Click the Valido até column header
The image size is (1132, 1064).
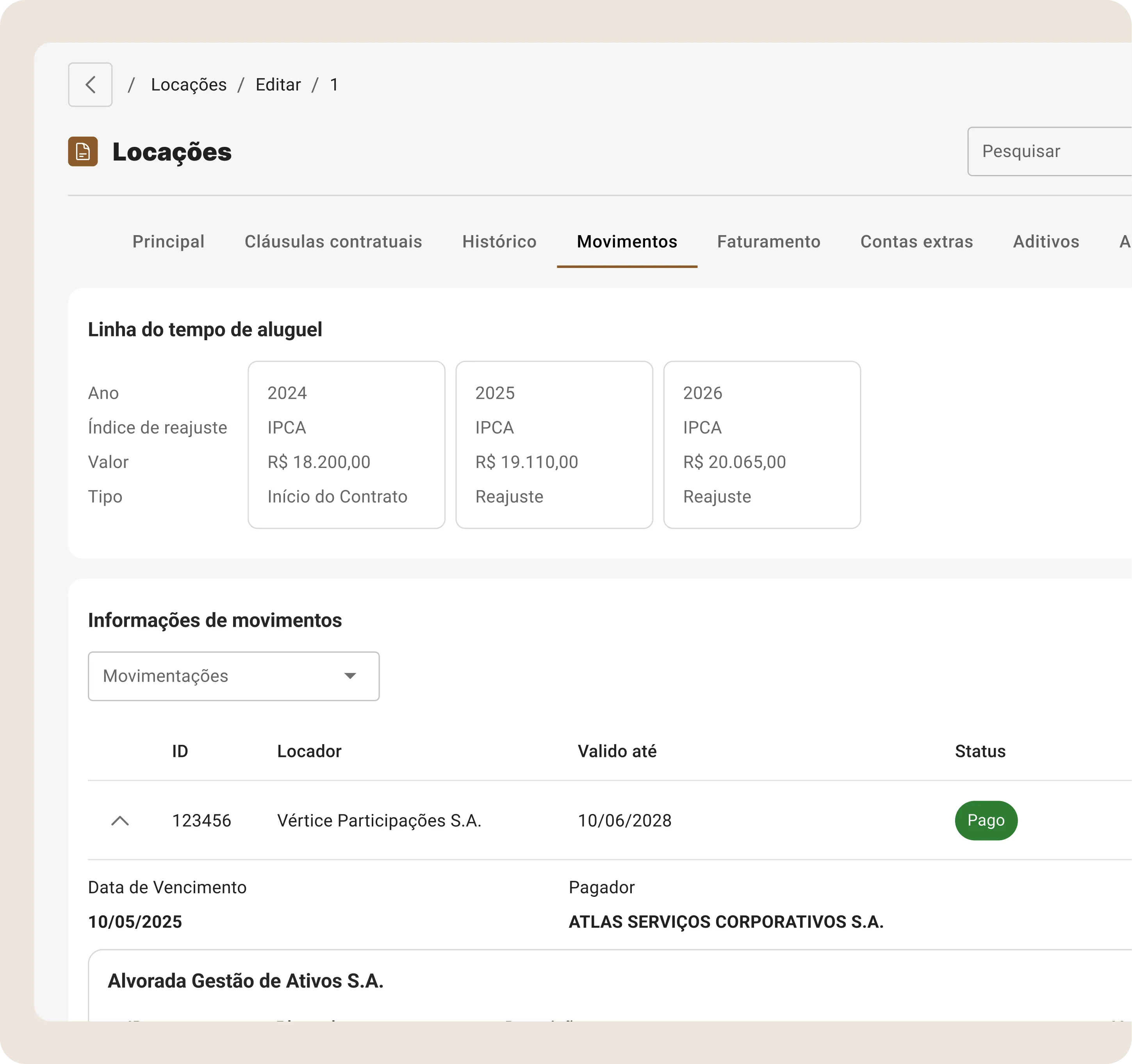[617, 751]
